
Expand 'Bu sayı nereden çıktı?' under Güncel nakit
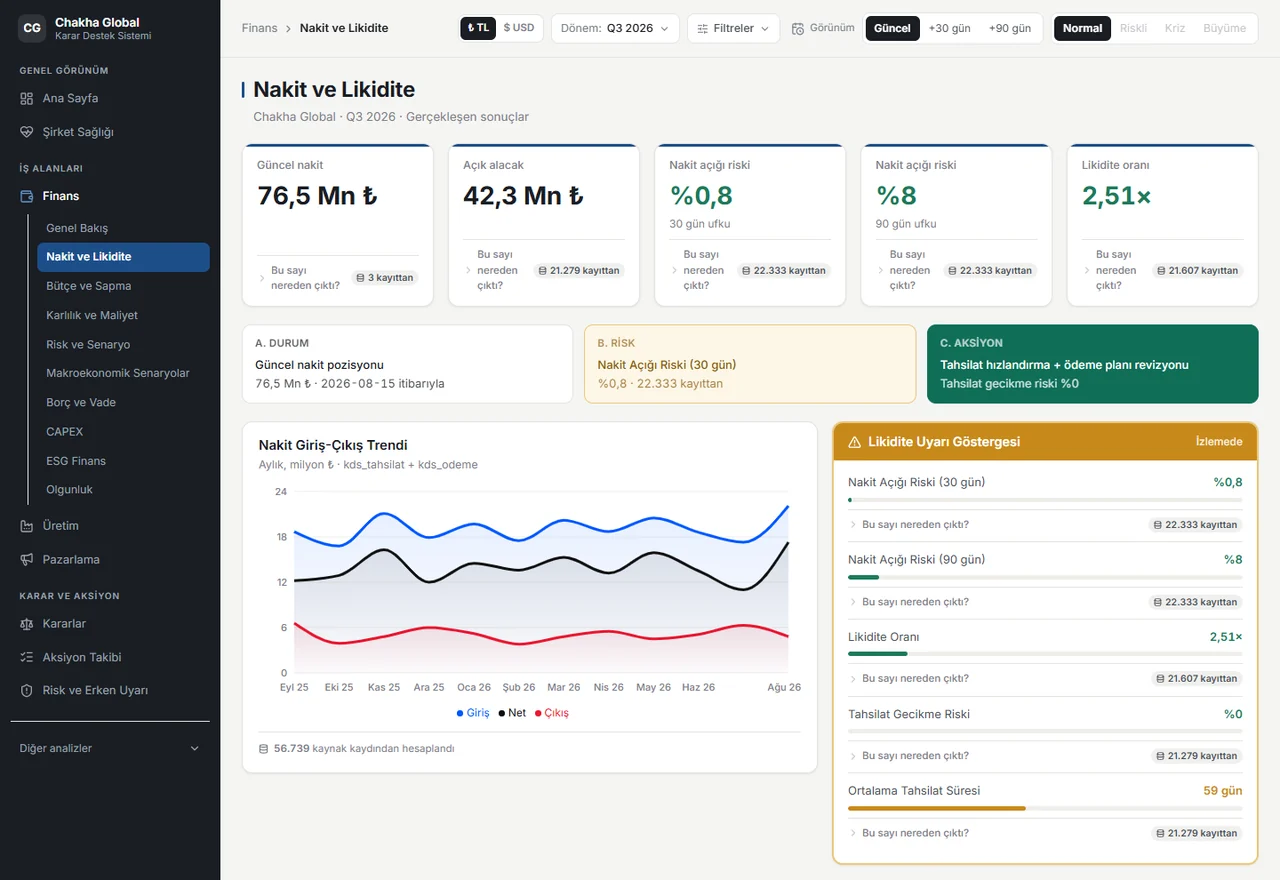coord(299,278)
